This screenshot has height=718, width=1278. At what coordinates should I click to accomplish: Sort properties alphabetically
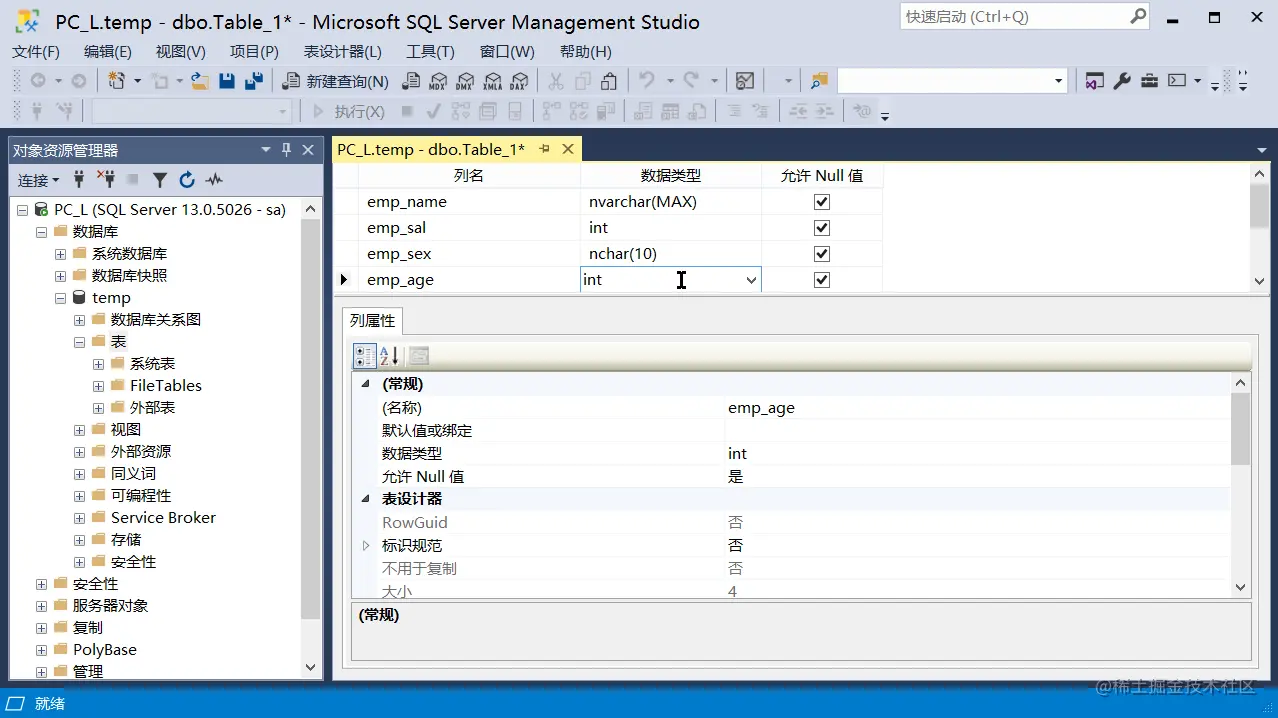[390, 356]
